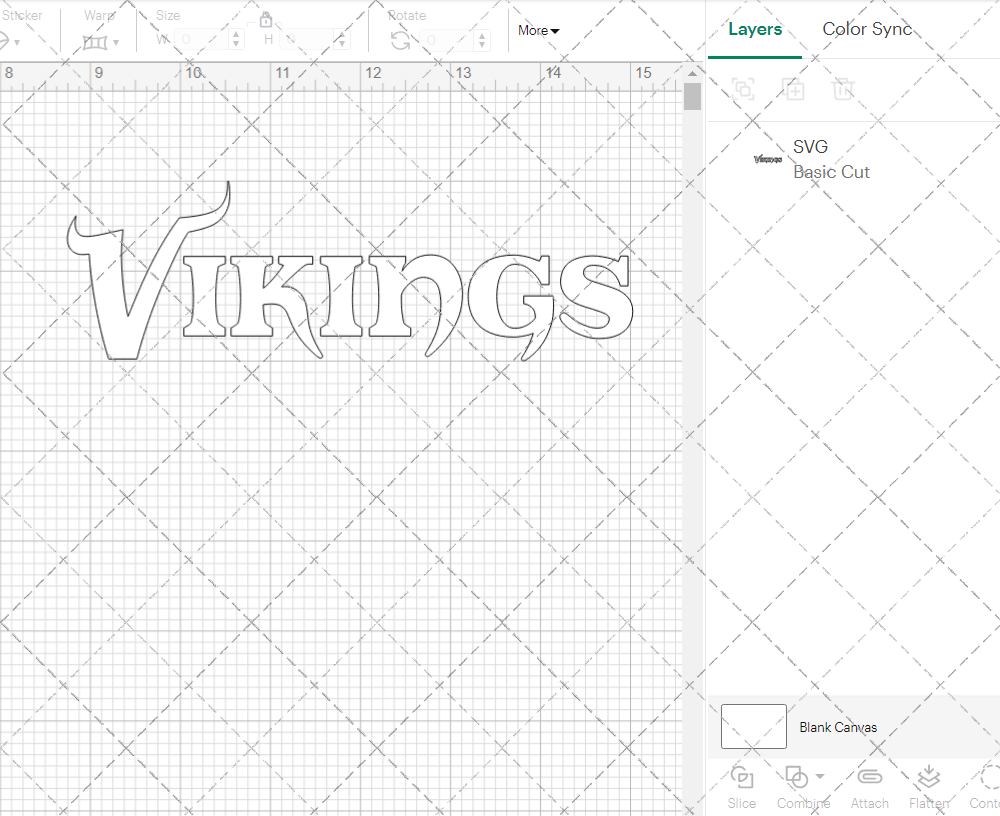Image resolution: width=1000 pixels, height=816 pixels.
Task: Click the Warp grid icon
Action: pos(95,42)
